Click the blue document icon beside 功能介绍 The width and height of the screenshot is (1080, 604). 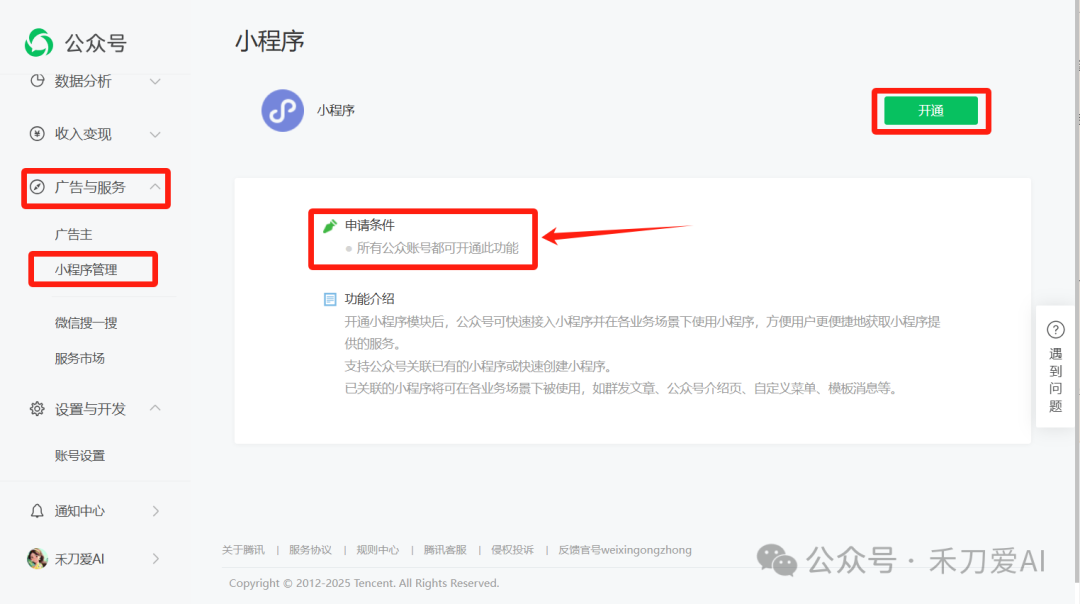pos(330,299)
